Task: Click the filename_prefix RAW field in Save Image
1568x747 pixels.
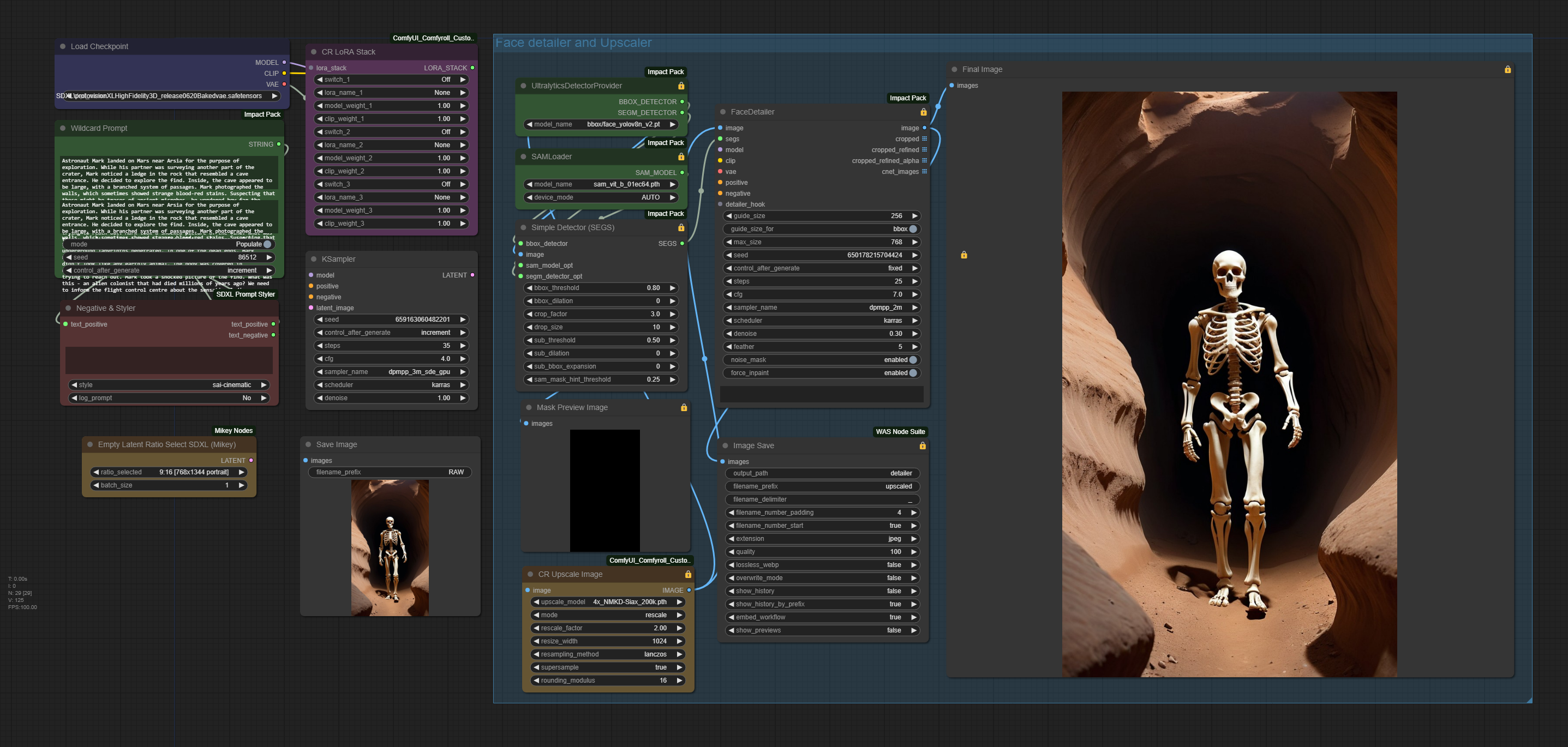Action: [x=390, y=472]
